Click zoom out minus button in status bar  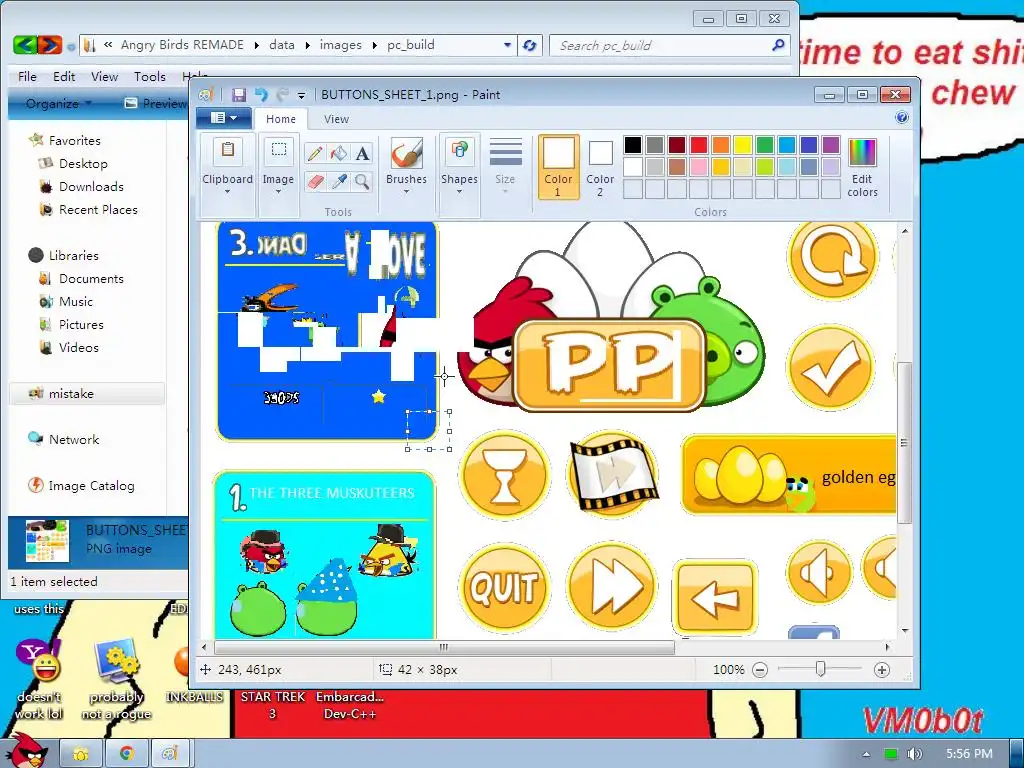click(x=760, y=669)
